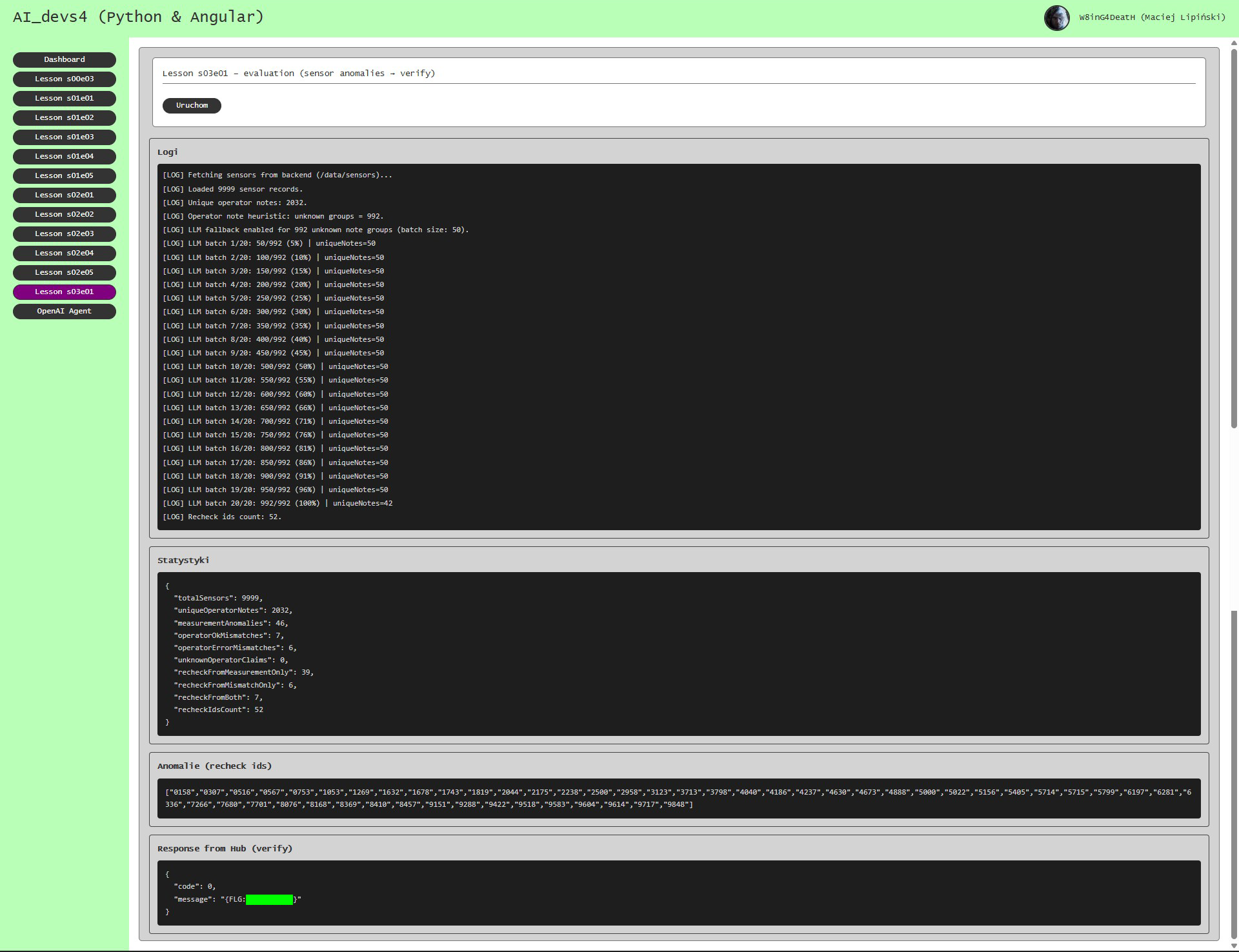Open the OpenAI Agent page
This screenshot has height=952, width=1239.
[x=65, y=311]
